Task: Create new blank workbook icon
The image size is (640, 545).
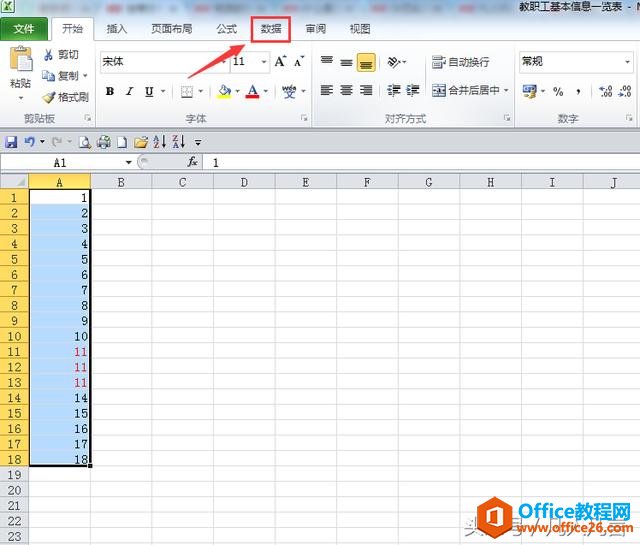Action: point(122,142)
